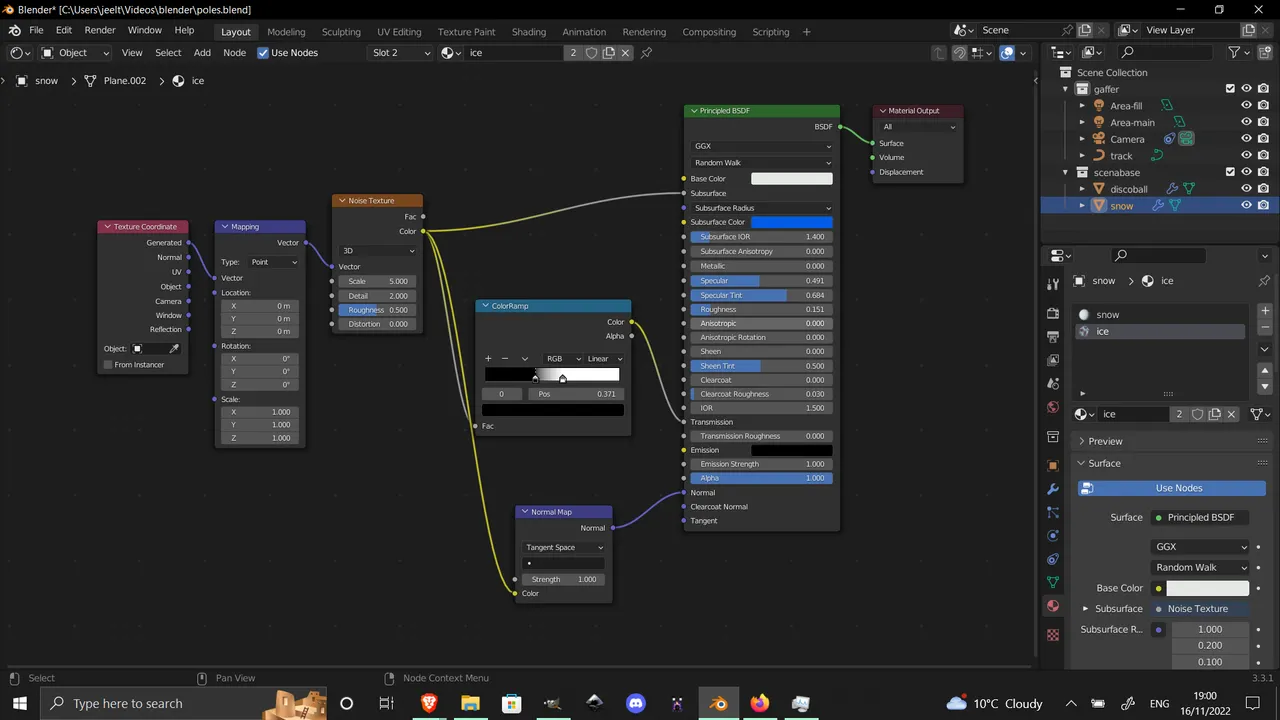
Task: Open the Tangent Space dropdown in Normal Map
Action: click(564, 548)
